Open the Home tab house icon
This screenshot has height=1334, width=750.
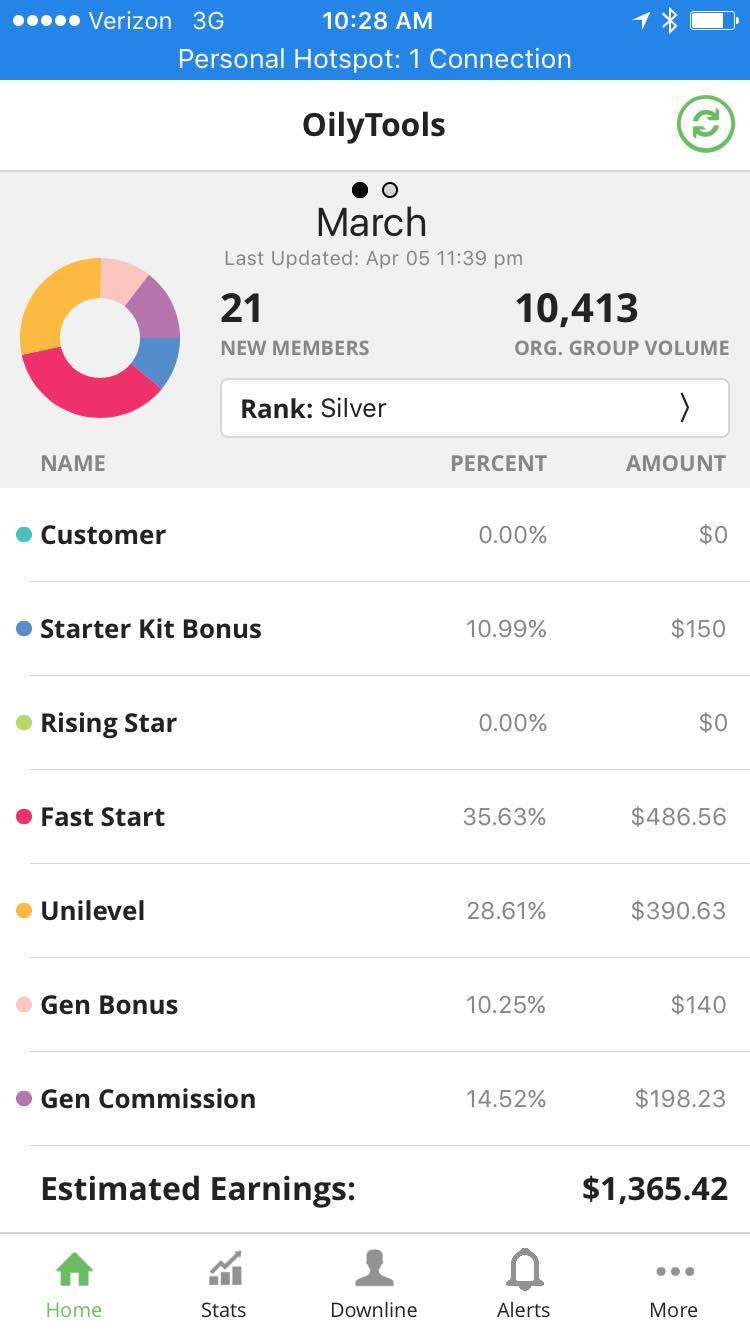point(74,1271)
